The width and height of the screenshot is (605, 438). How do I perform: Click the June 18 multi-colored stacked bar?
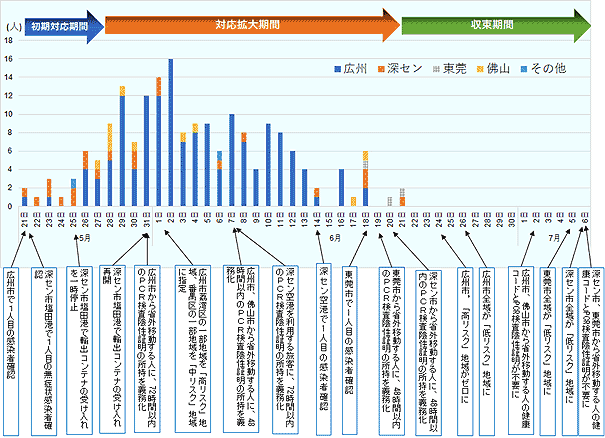point(365,179)
